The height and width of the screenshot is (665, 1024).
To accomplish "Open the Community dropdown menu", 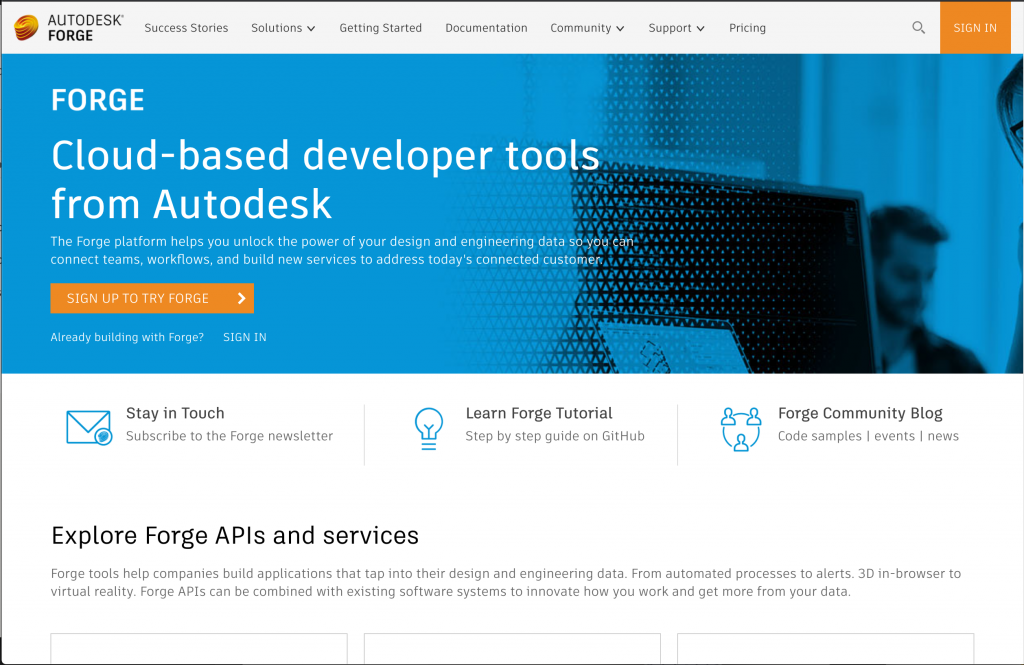I will 587,28.
